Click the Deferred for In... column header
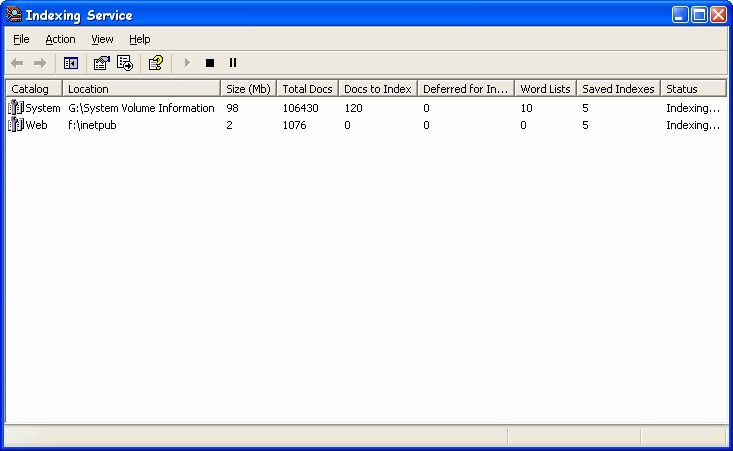Image resolution: width=733 pixels, height=451 pixels. click(x=466, y=88)
